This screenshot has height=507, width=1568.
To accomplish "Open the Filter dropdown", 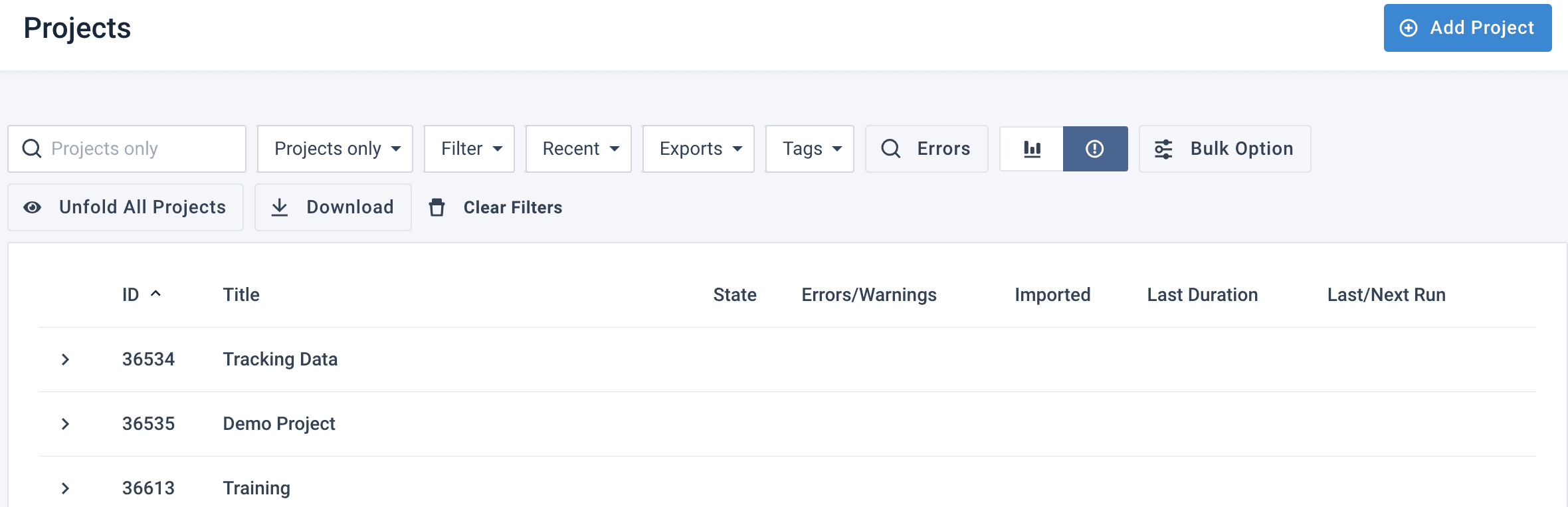I will pos(469,149).
